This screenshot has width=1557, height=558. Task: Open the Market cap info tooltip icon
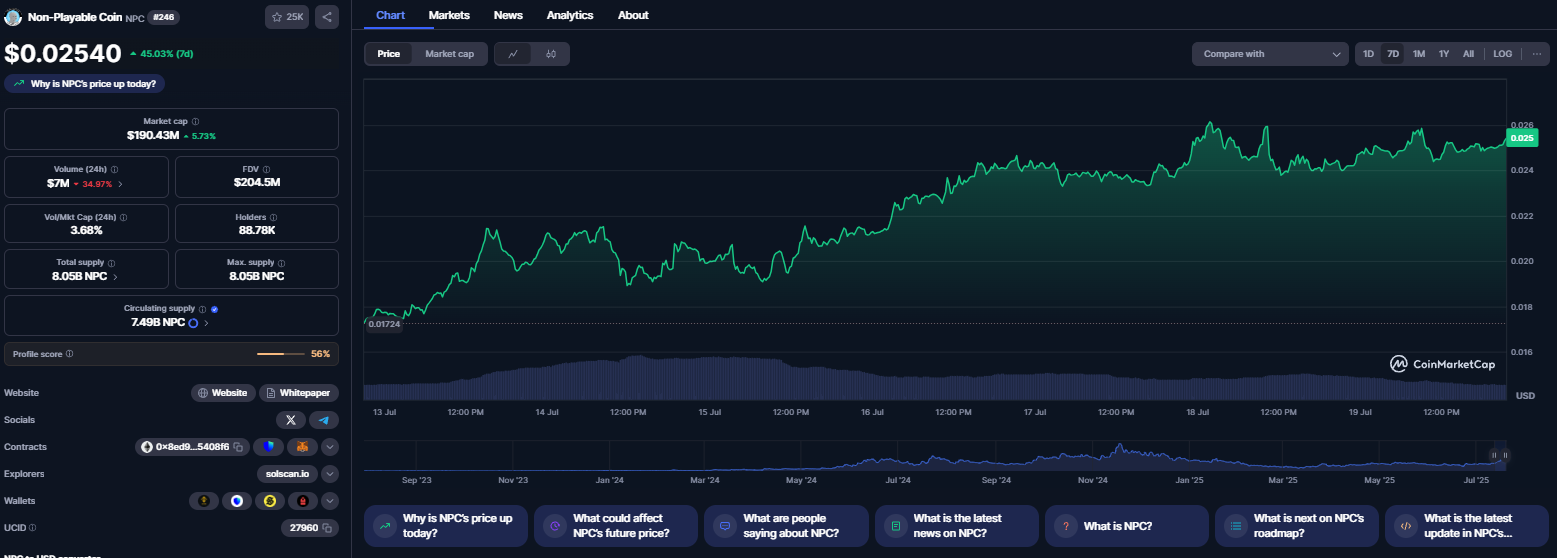click(x=195, y=121)
